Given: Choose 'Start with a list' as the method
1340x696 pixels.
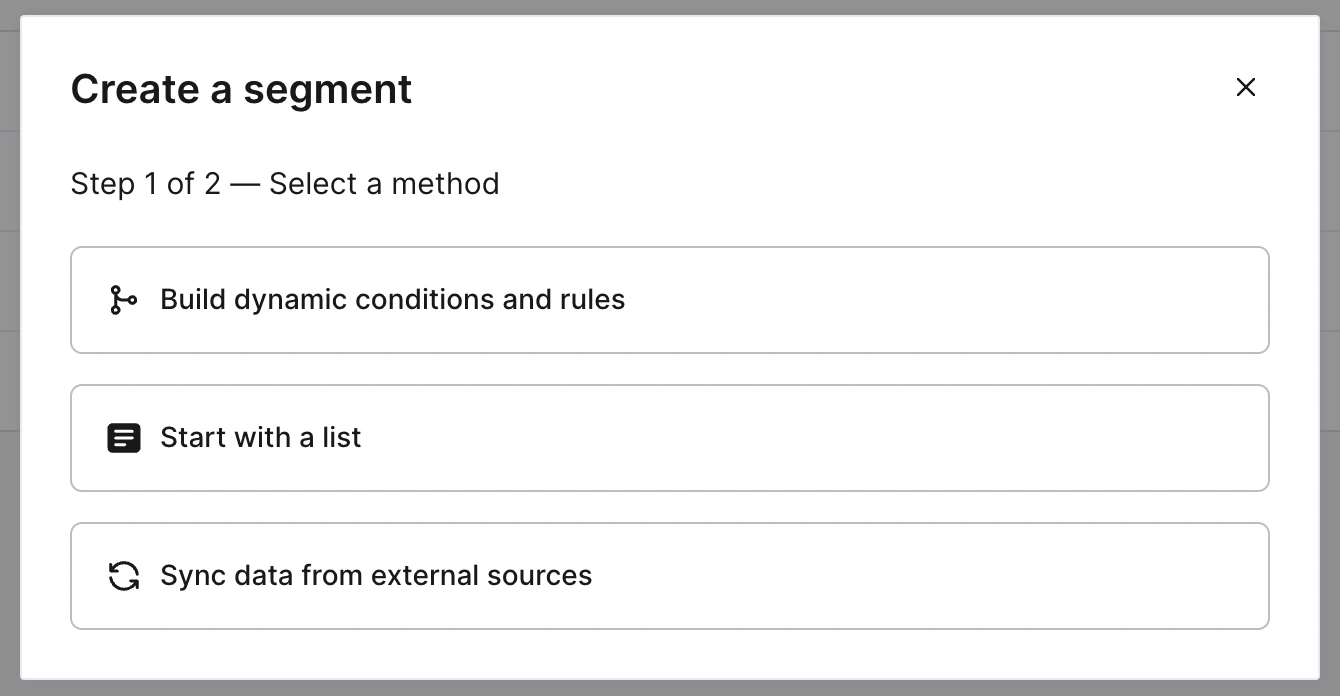Looking at the screenshot, I should click(x=669, y=437).
